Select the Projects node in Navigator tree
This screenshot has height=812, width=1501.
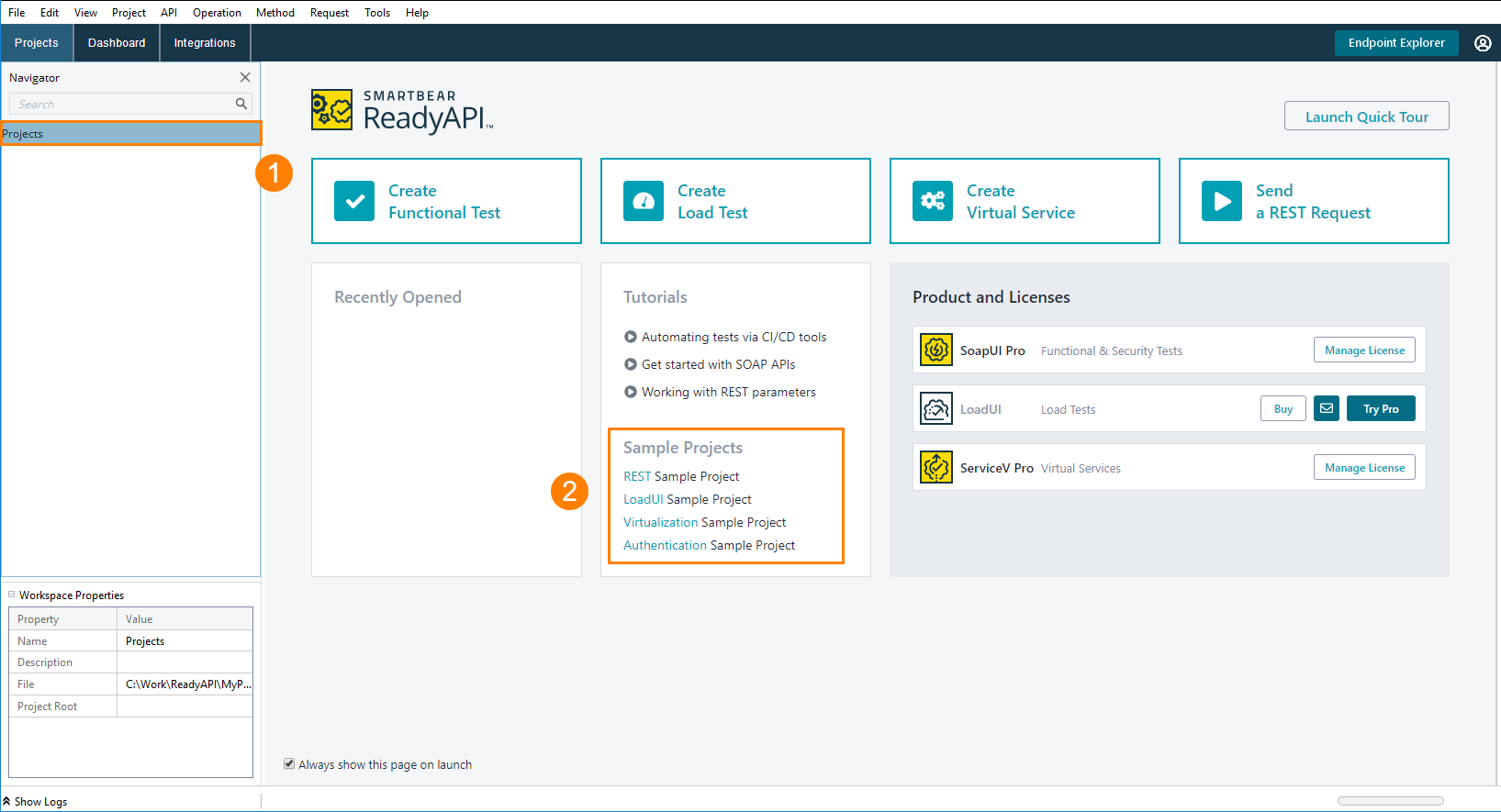tap(131, 133)
